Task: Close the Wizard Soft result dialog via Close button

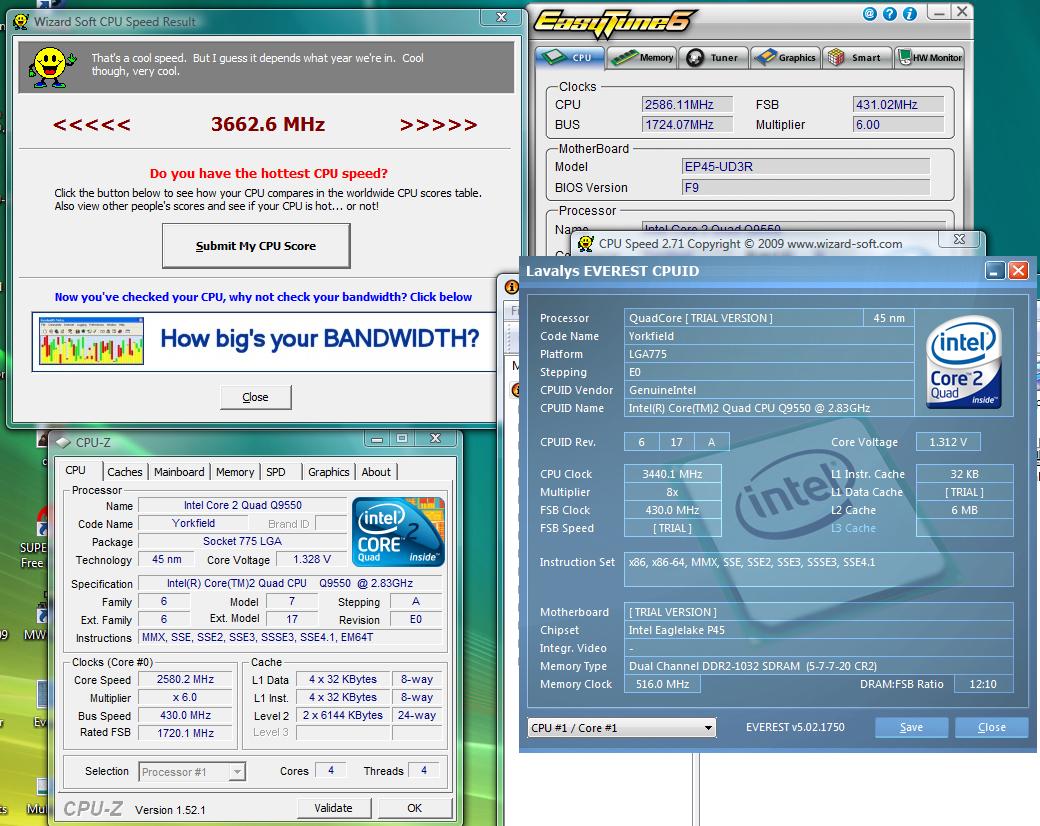Action: [x=255, y=397]
